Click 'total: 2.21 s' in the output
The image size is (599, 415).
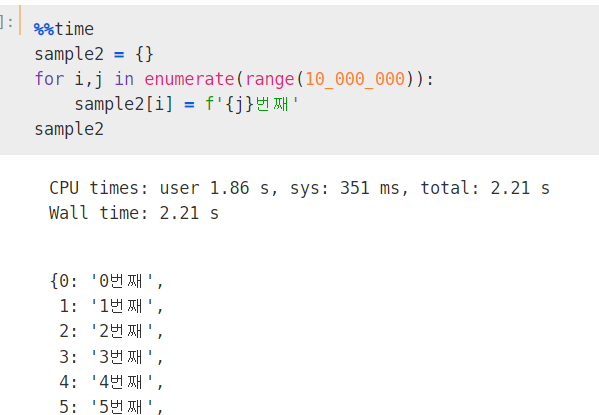pos(485,188)
